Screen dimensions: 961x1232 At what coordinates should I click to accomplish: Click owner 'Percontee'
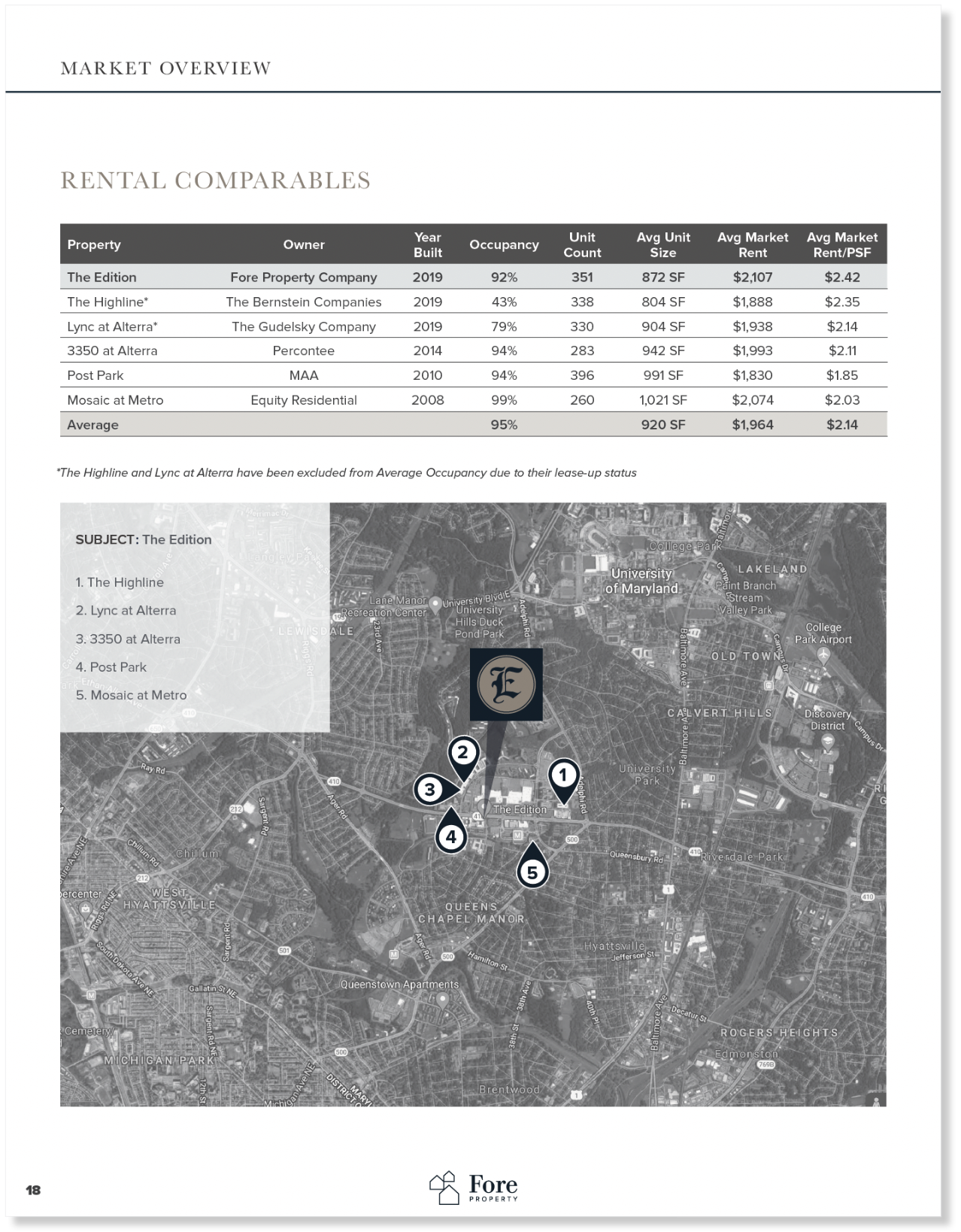click(304, 350)
